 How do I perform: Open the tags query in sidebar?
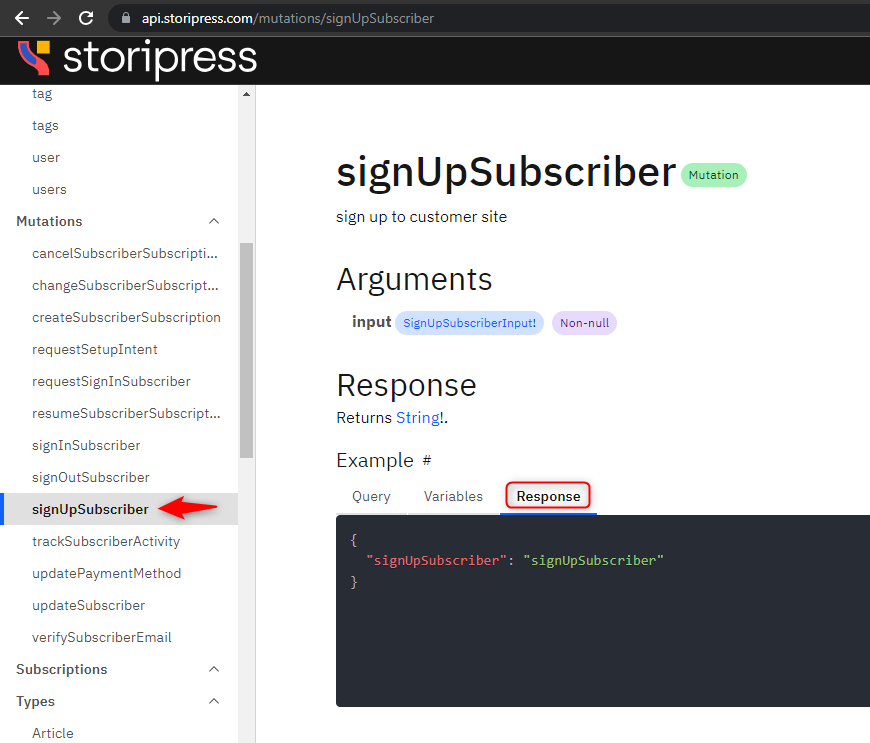point(45,125)
